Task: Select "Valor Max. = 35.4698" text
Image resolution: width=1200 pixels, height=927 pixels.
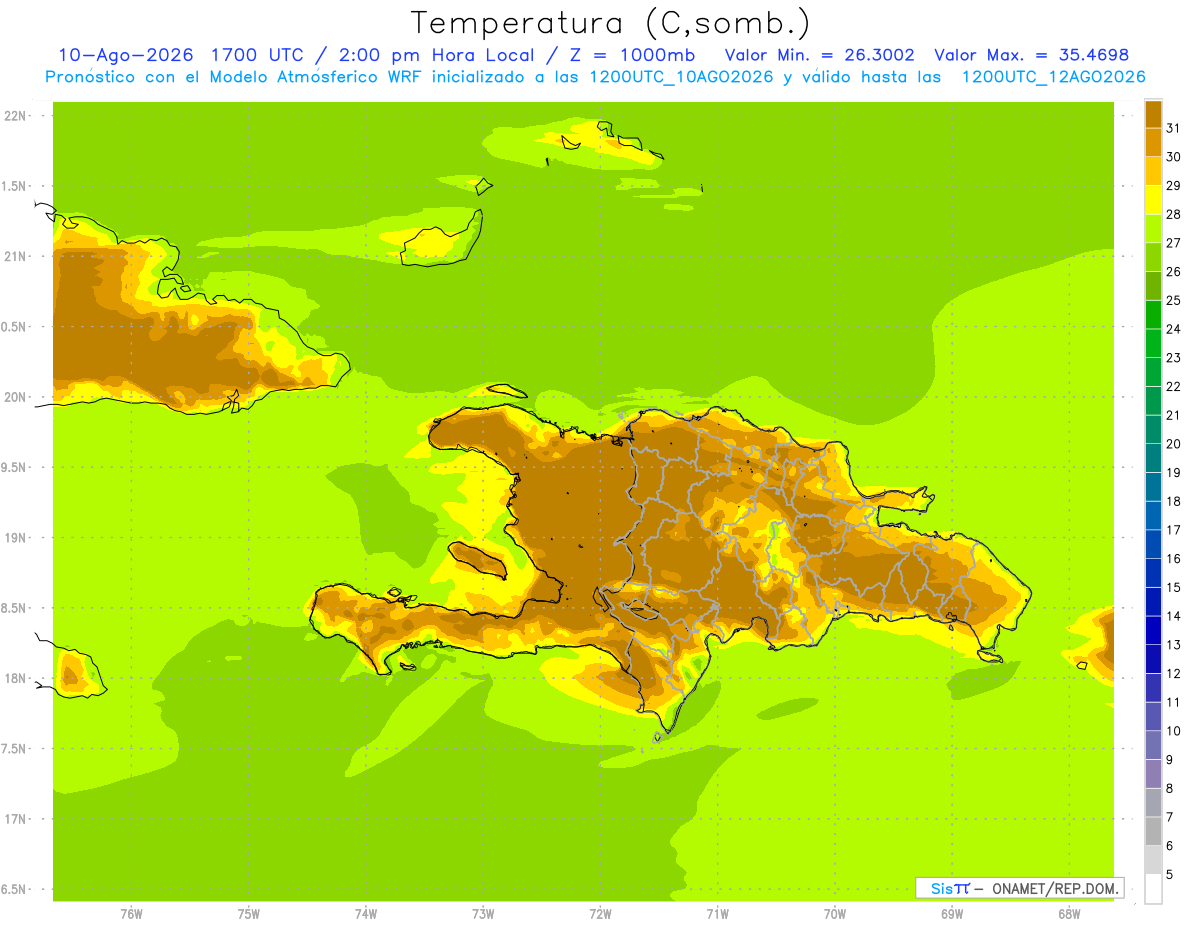Action: (x=1031, y=55)
